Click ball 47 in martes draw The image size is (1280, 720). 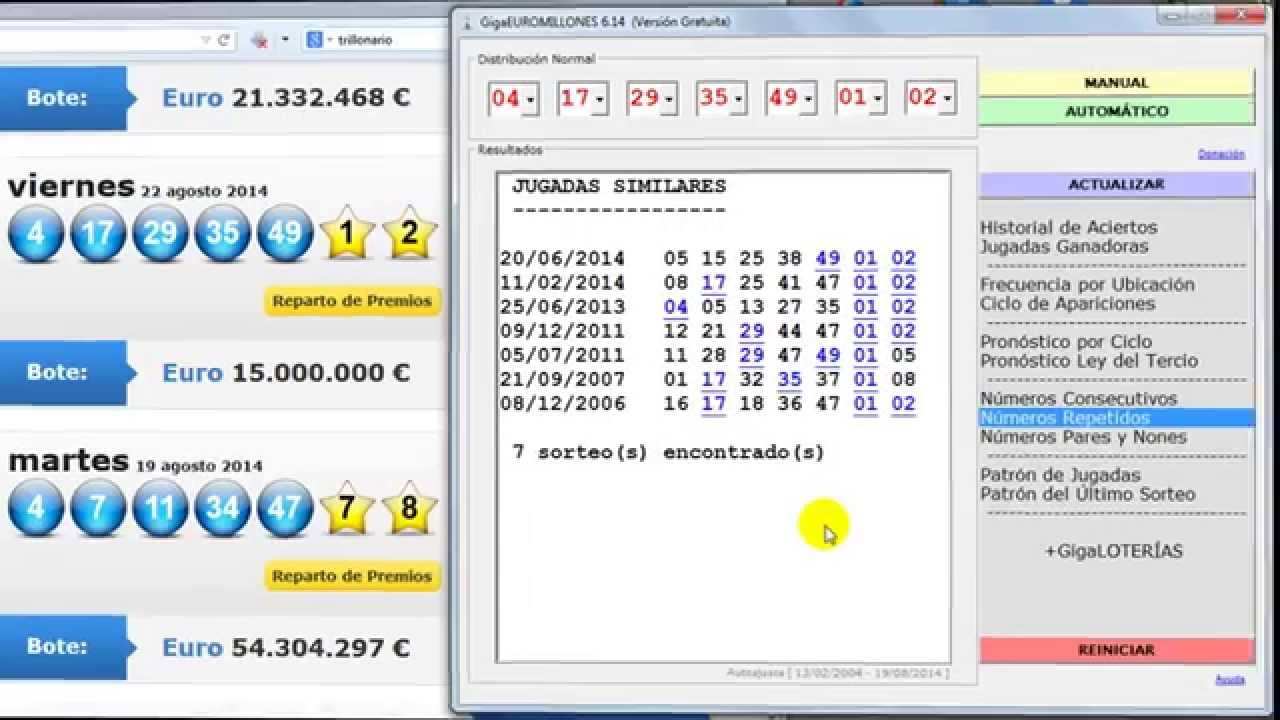click(285, 509)
